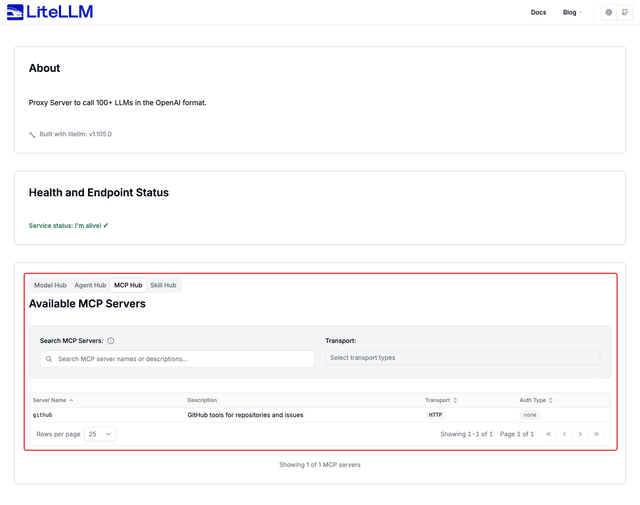Open the Docs link

[x=538, y=12]
